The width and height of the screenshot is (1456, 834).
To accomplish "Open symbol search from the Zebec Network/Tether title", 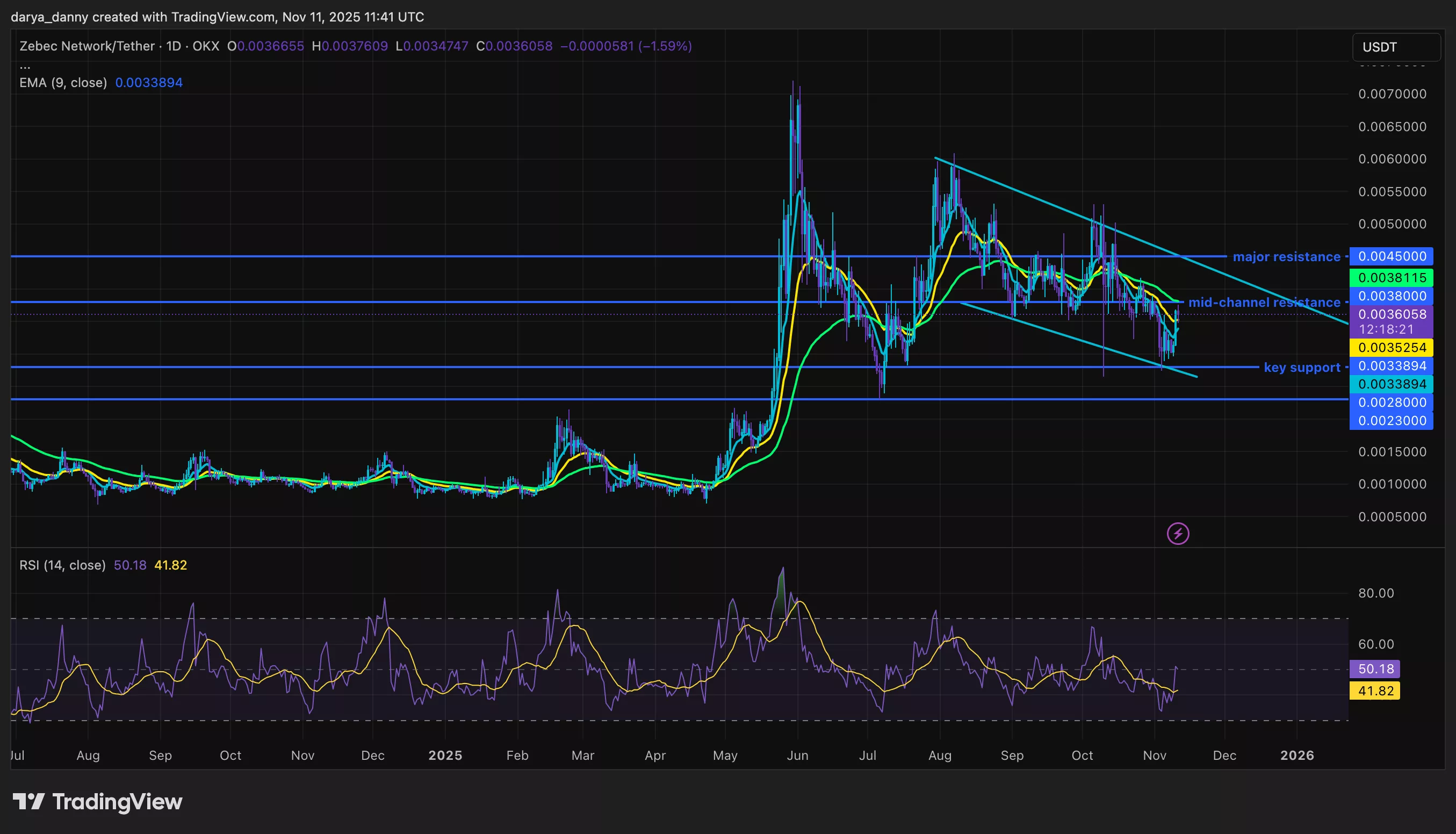I will tap(86, 46).
